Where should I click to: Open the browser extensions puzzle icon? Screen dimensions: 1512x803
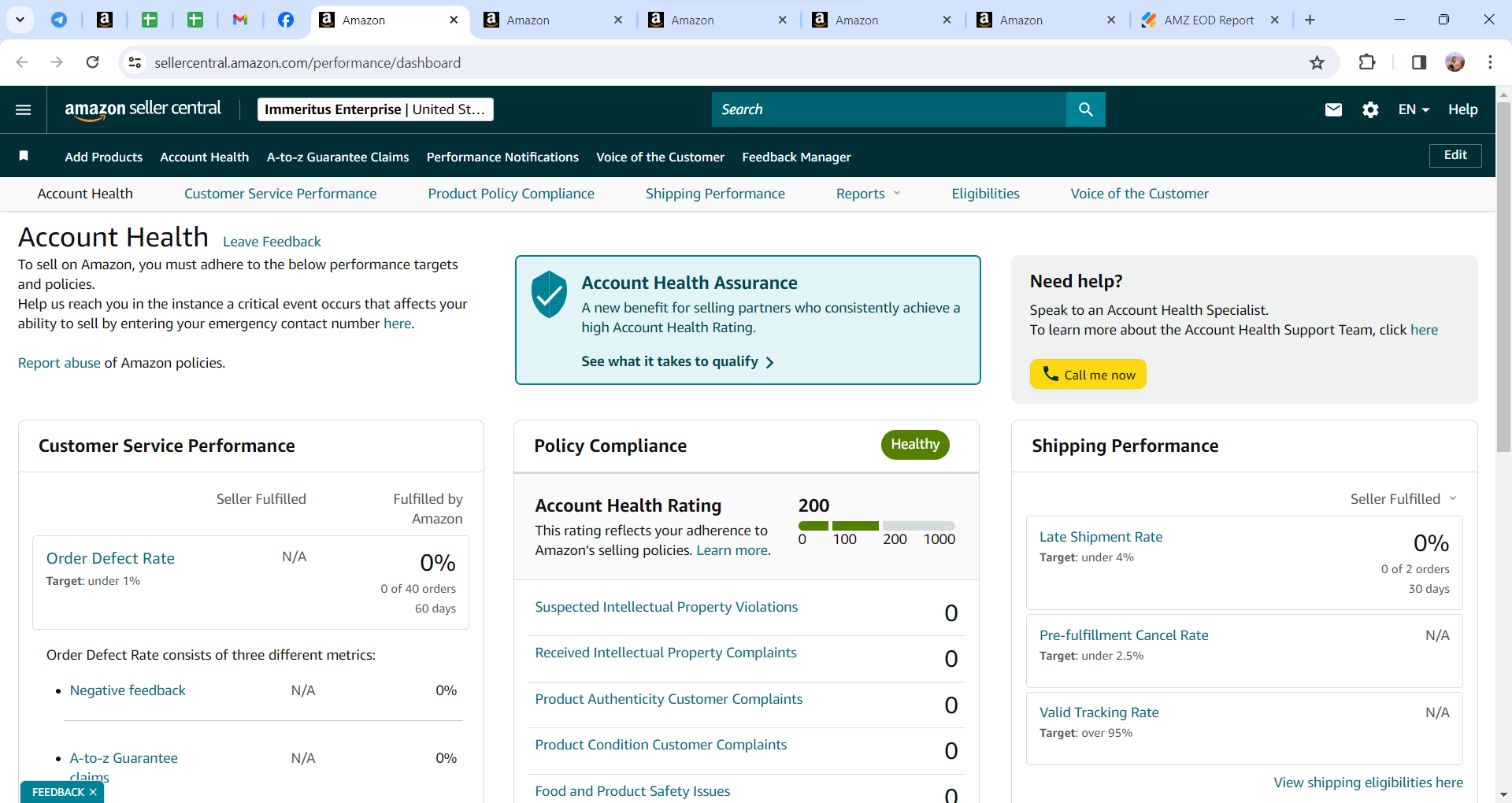pyautogui.click(x=1367, y=62)
